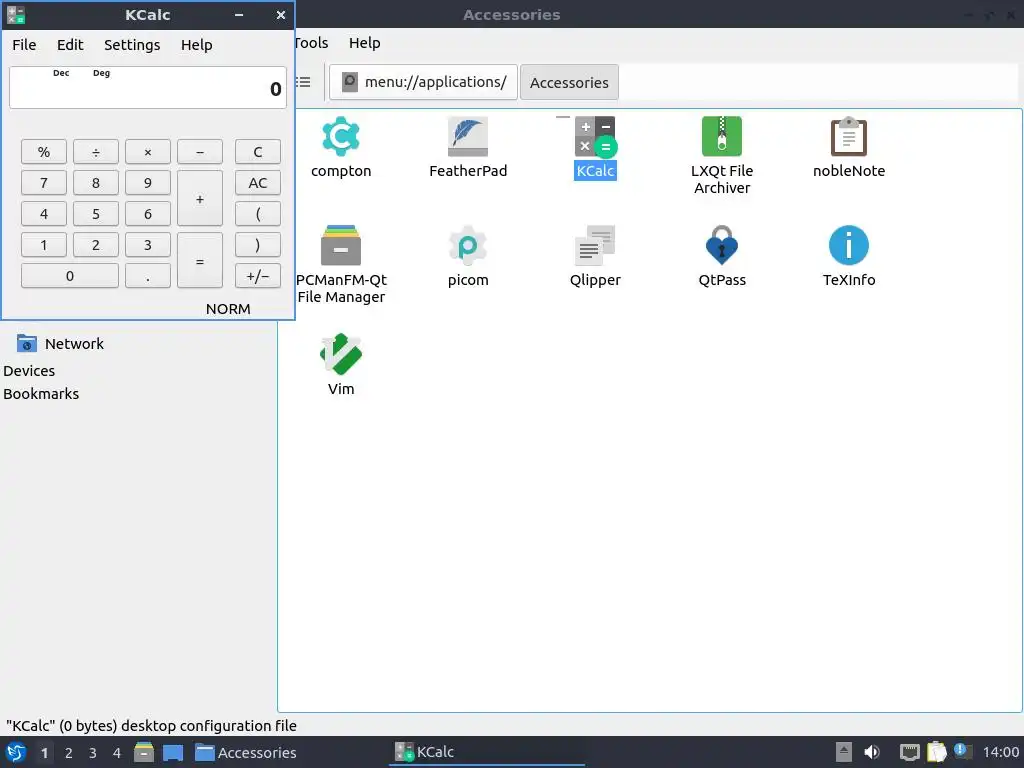
Task: Click digit 9 on calculator
Action: point(148,183)
